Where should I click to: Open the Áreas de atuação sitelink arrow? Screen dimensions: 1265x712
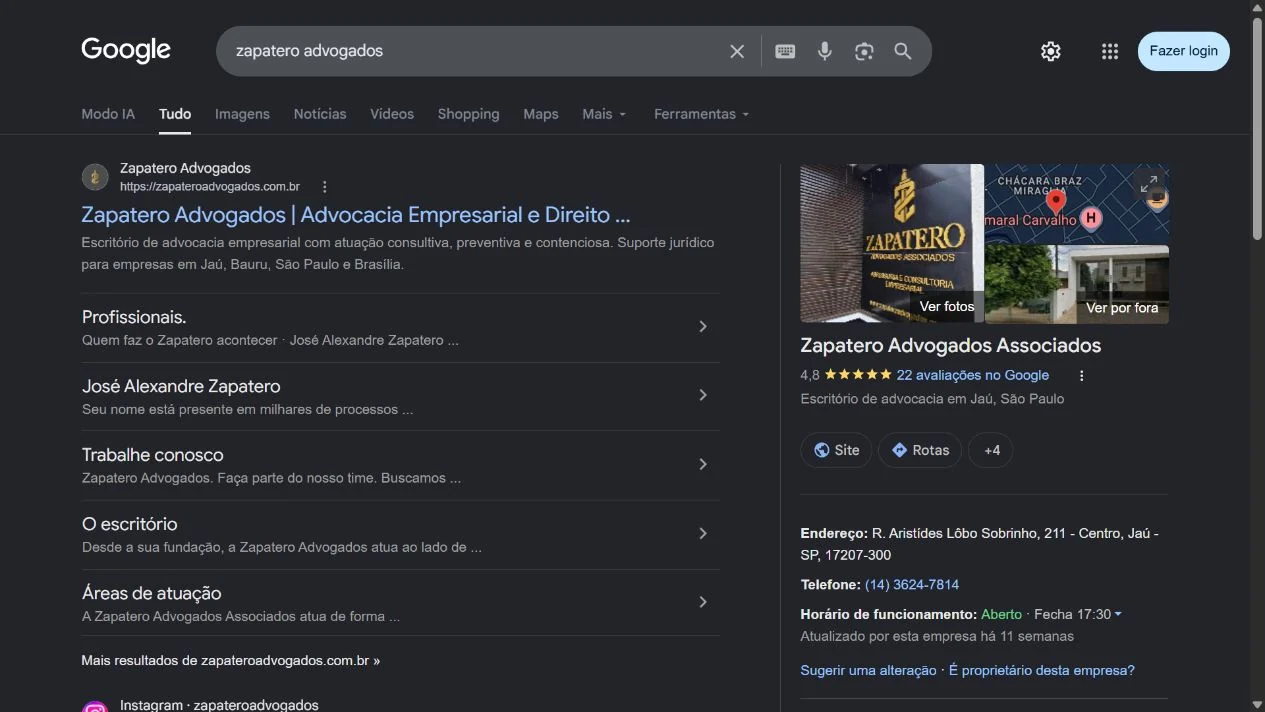point(703,602)
